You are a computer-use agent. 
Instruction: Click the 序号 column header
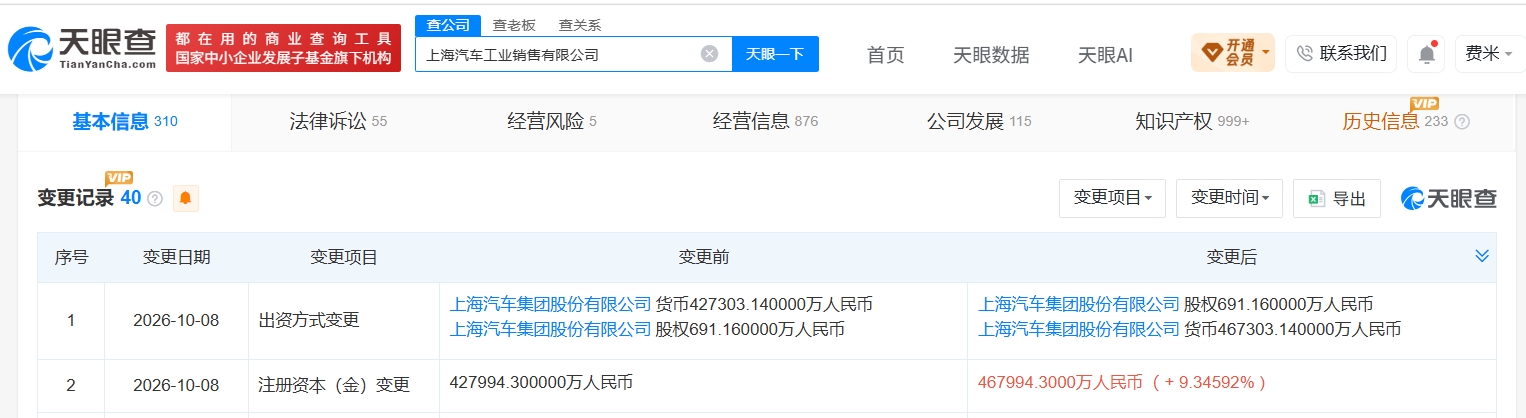71,257
